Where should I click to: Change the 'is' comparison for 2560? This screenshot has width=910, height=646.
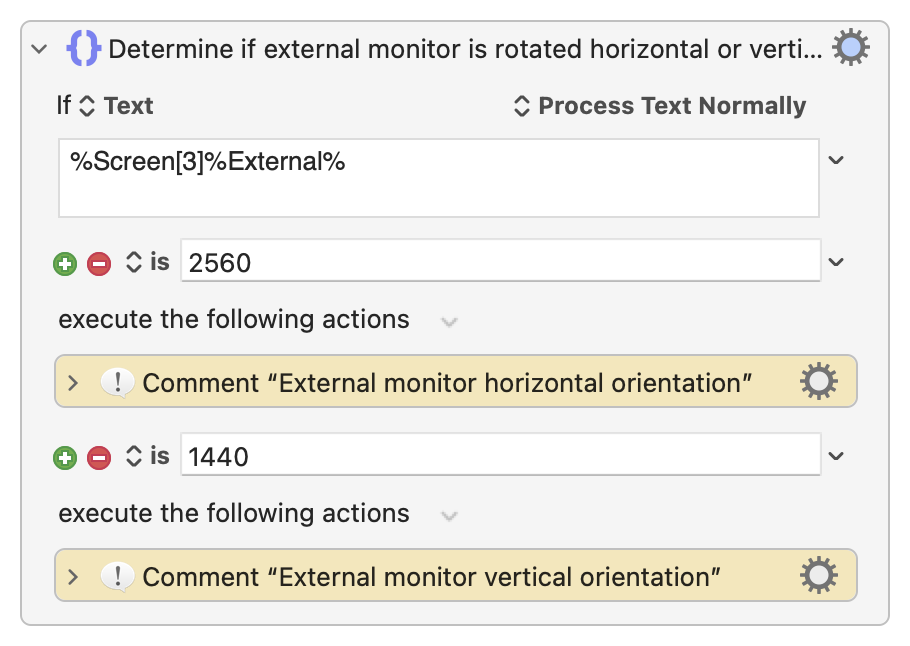(x=147, y=262)
